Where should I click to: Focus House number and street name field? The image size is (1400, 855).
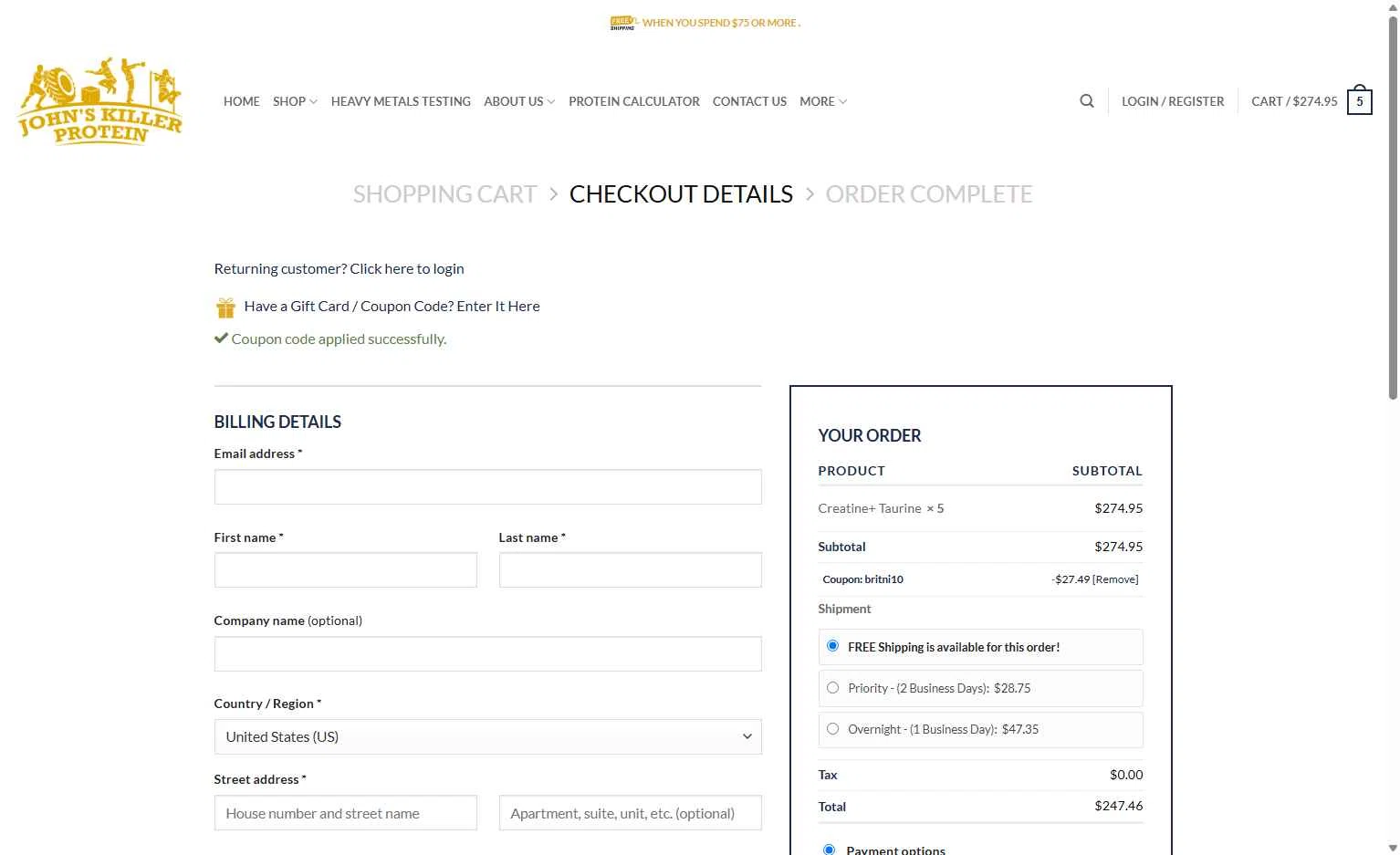pyautogui.click(x=345, y=813)
